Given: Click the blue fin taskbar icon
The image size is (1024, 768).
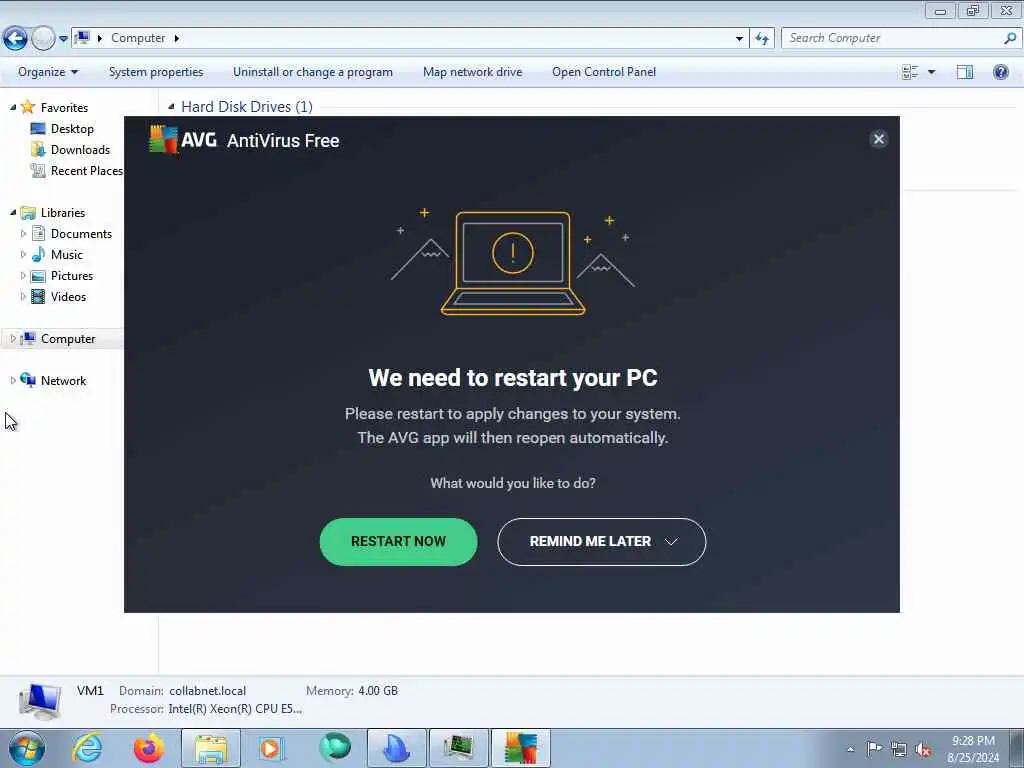Looking at the screenshot, I should point(396,748).
